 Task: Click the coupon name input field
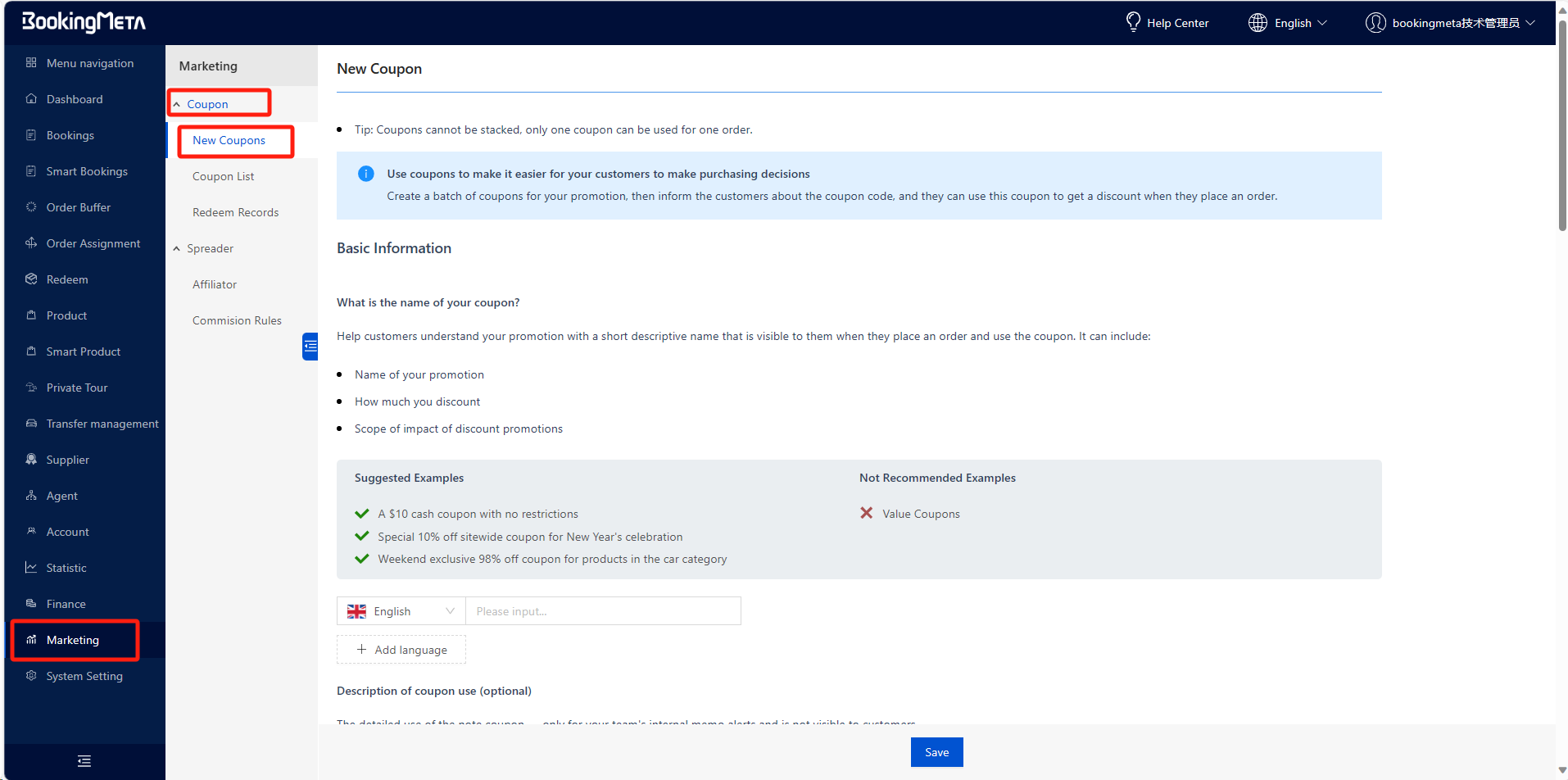(x=603, y=611)
